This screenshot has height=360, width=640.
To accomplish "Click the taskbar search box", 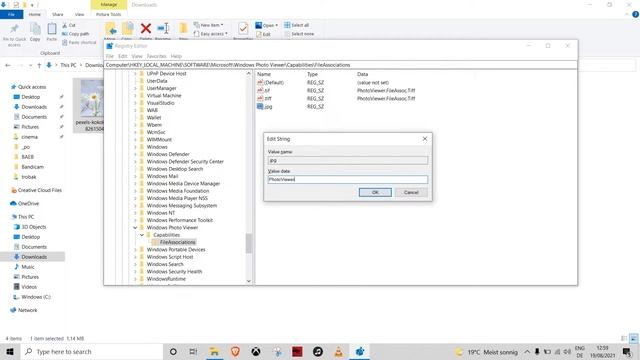I will pyautogui.click(x=91, y=352).
